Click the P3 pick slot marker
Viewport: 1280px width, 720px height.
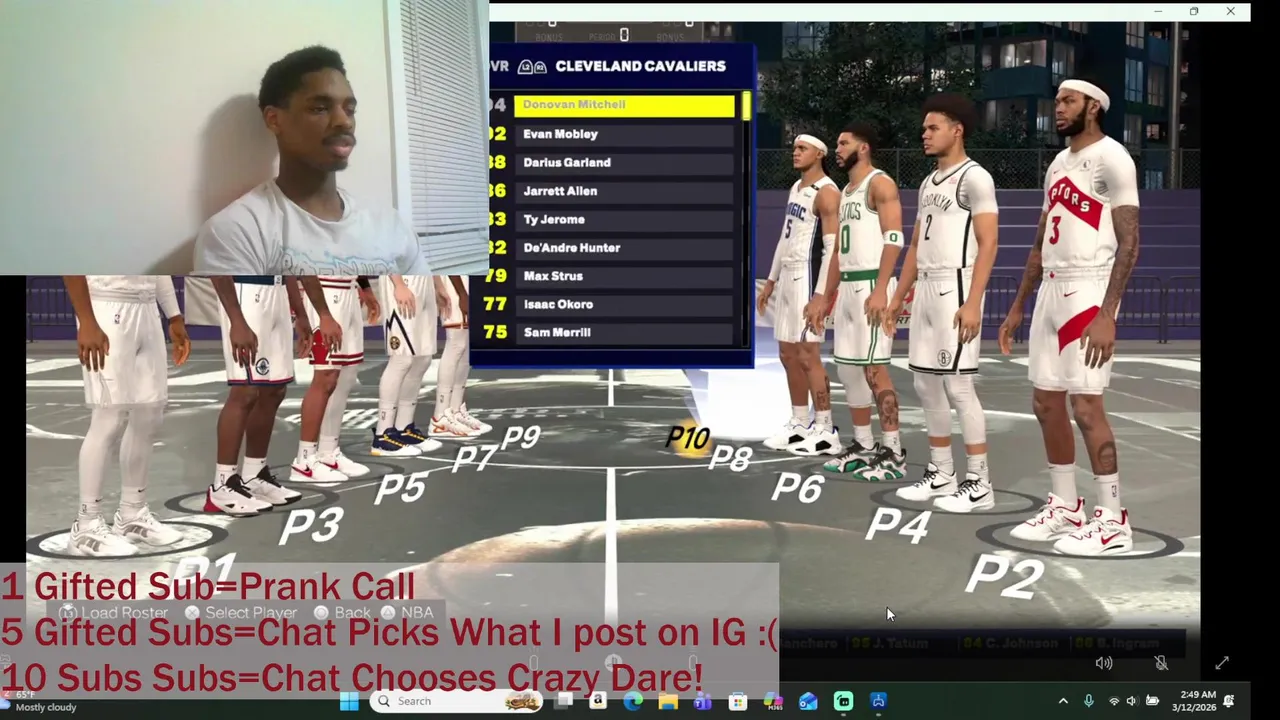coord(311,526)
